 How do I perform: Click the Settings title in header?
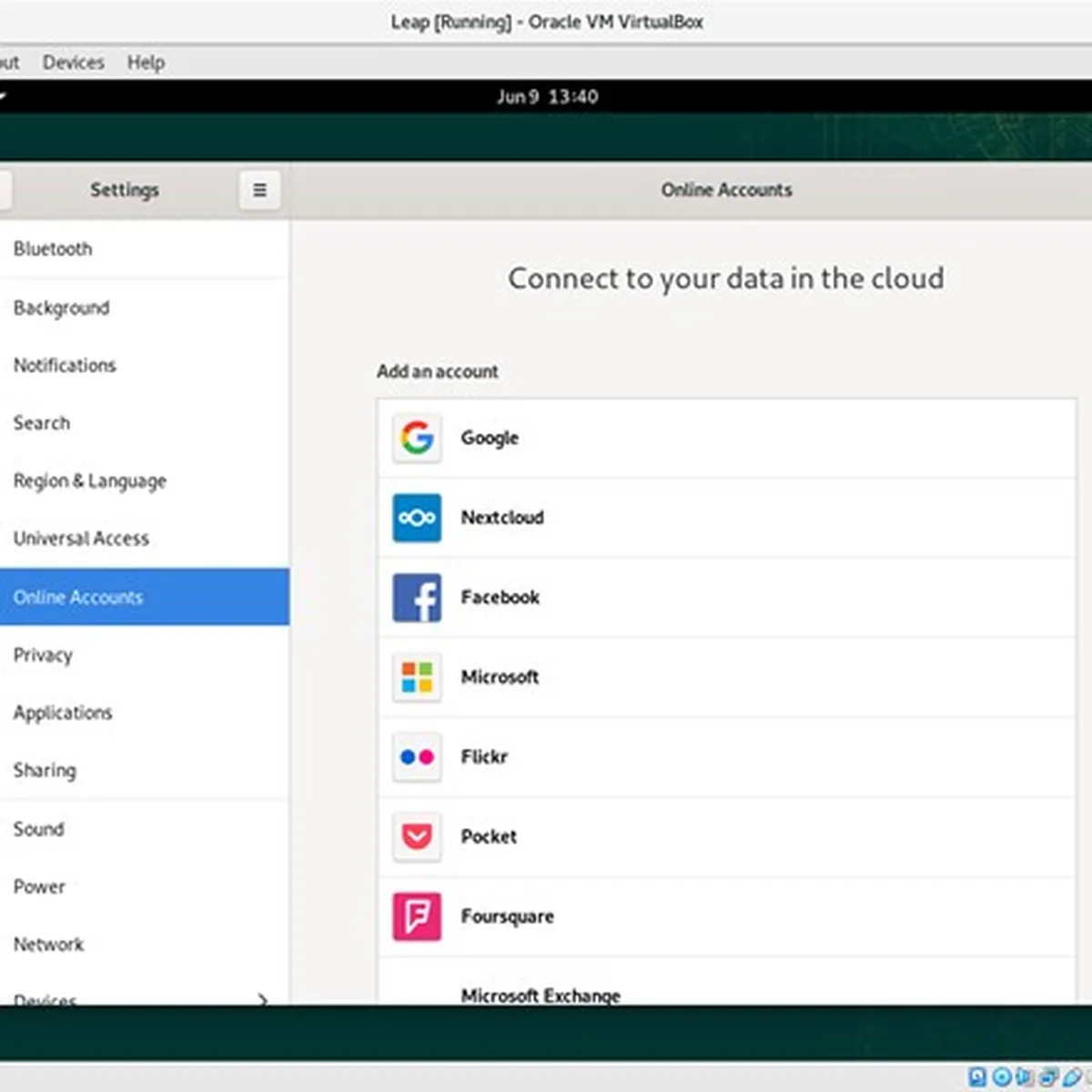(125, 190)
